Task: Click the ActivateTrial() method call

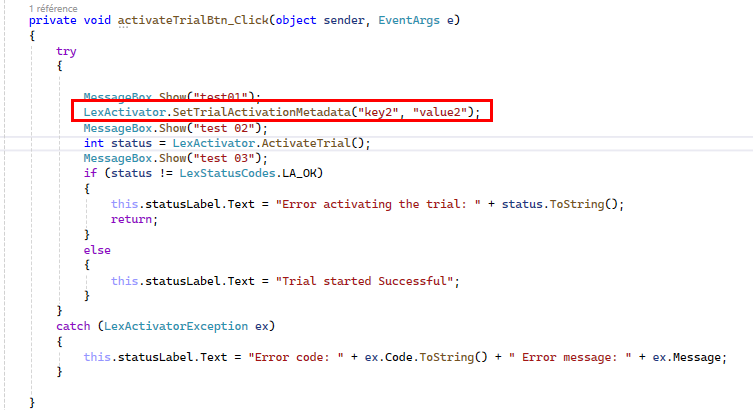Action: (x=313, y=143)
